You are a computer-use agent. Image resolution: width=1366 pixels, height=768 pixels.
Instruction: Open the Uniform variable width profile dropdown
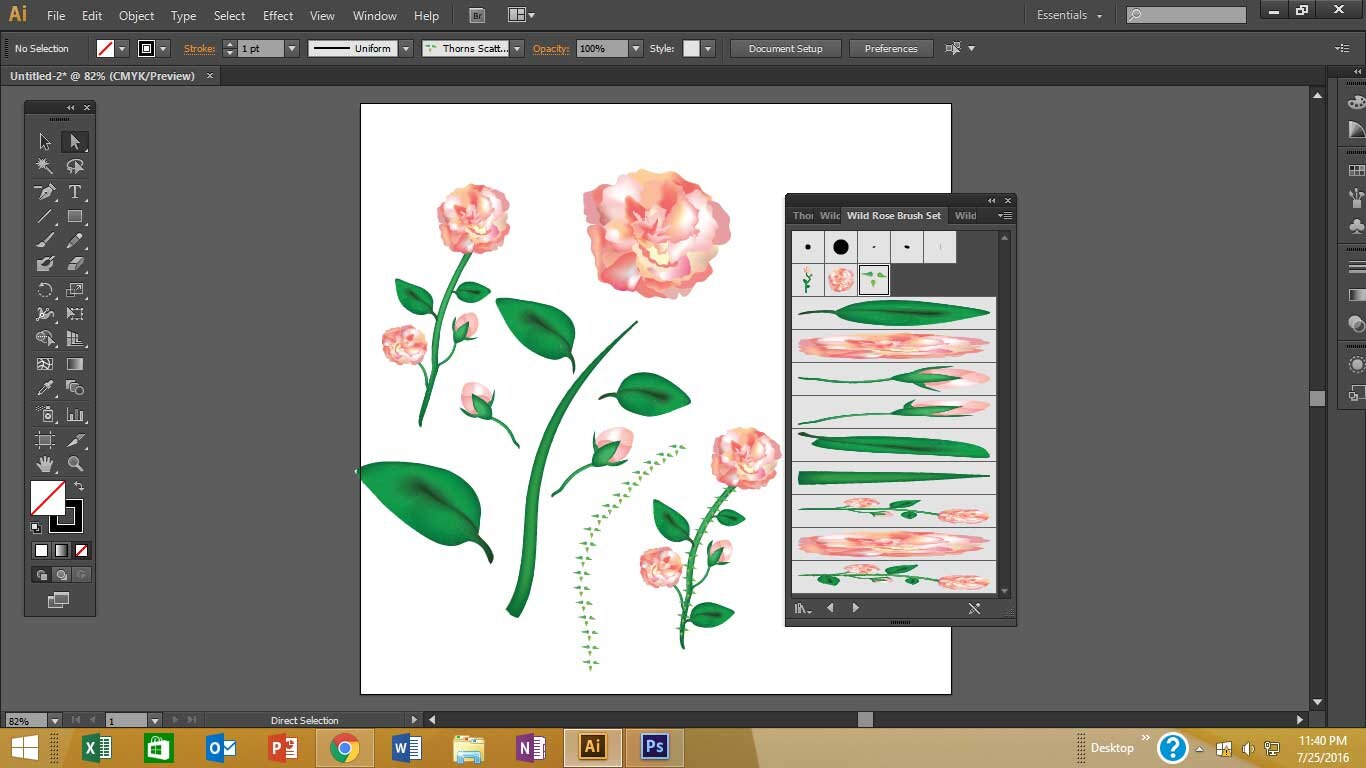coord(405,48)
